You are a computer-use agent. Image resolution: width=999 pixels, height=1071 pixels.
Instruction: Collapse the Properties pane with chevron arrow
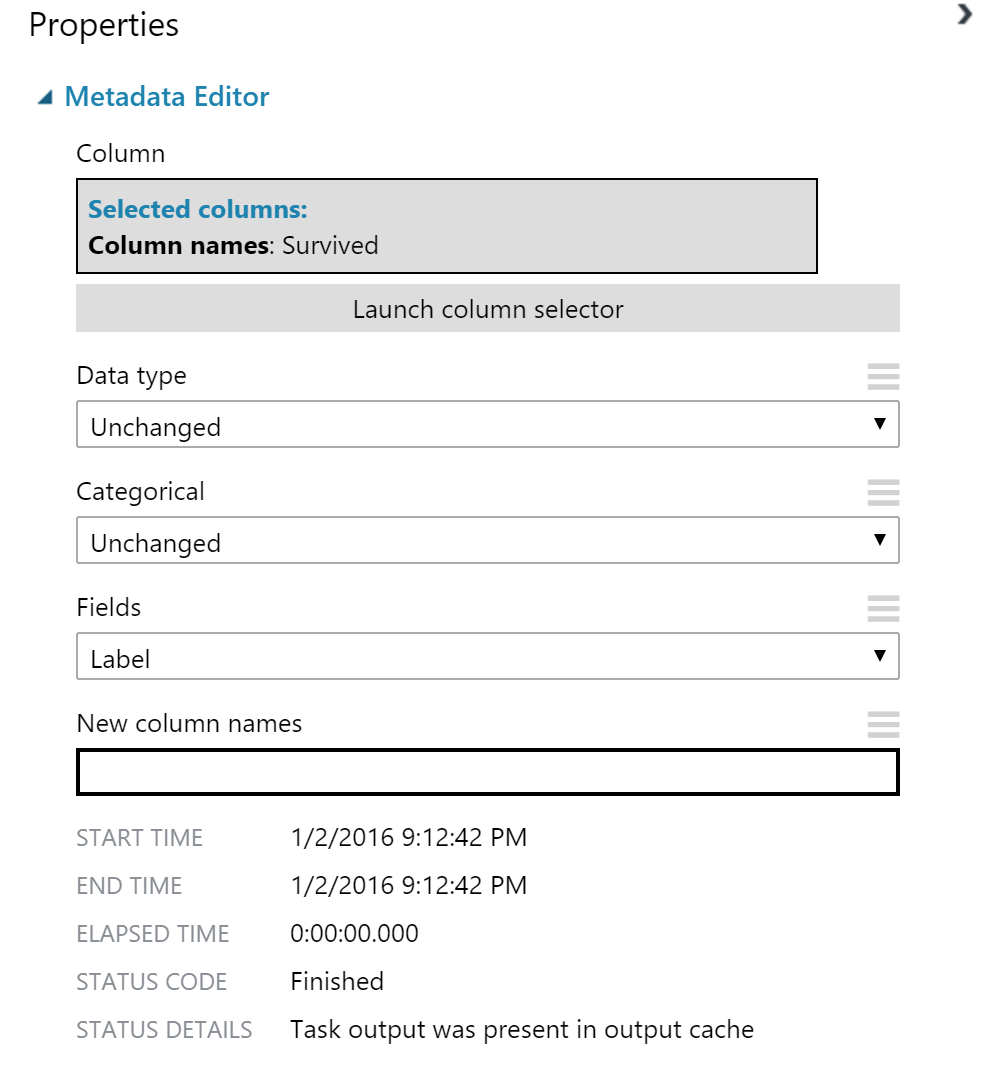(964, 14)
